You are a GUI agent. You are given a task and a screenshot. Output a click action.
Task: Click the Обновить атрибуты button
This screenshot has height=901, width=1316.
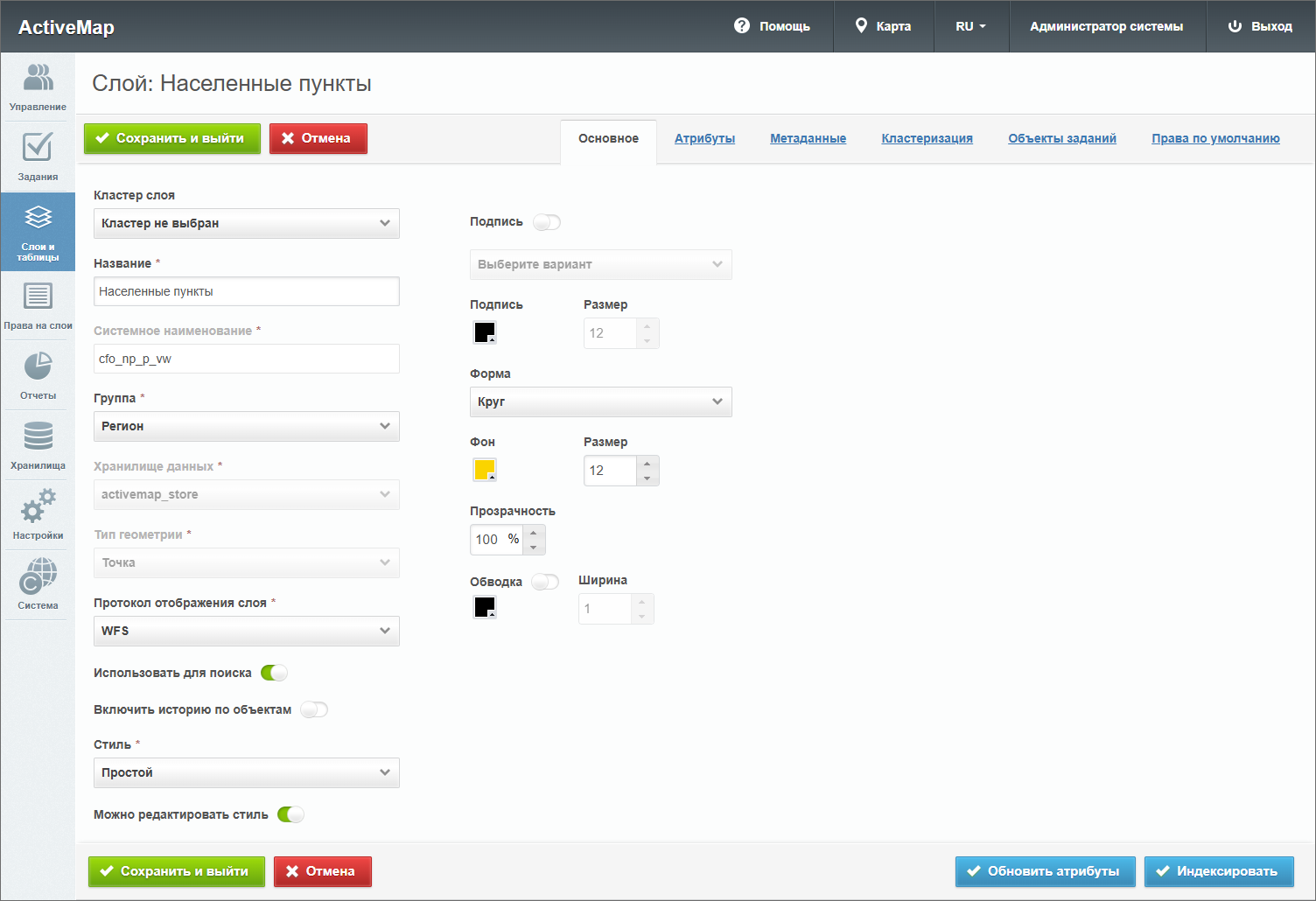pyautogui.click(x=1045, y=871)
